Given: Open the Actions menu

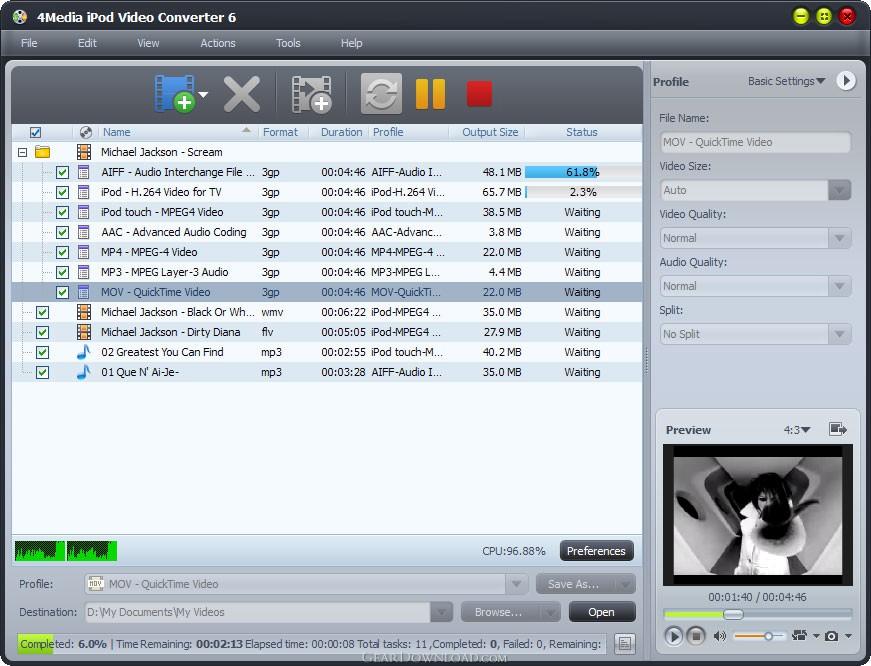Looking at the screenshot, I should pyautogui.click(x=218, y=43).
